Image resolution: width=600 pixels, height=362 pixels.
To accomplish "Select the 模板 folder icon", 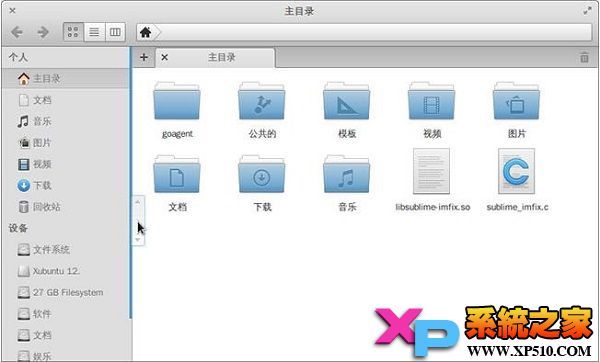I will click(x=347, y=101).
